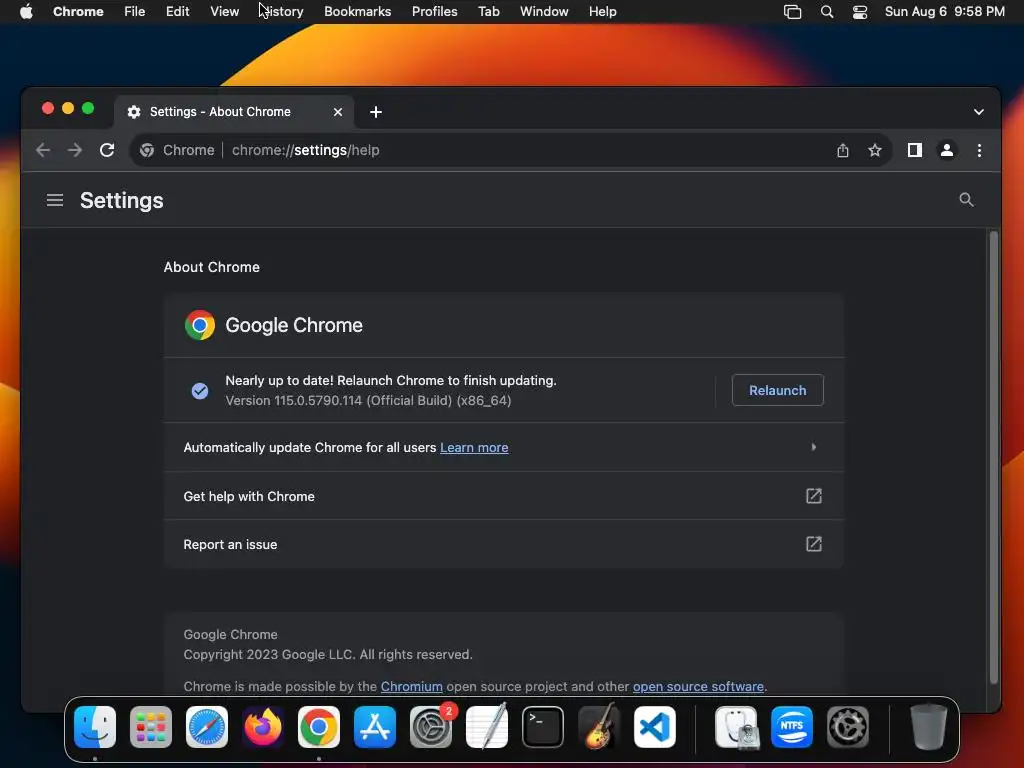Select the Settings - About Chrome tab
Image resolution: width=1024 pixels, height=768 pixels.
[x=234, y=112]
